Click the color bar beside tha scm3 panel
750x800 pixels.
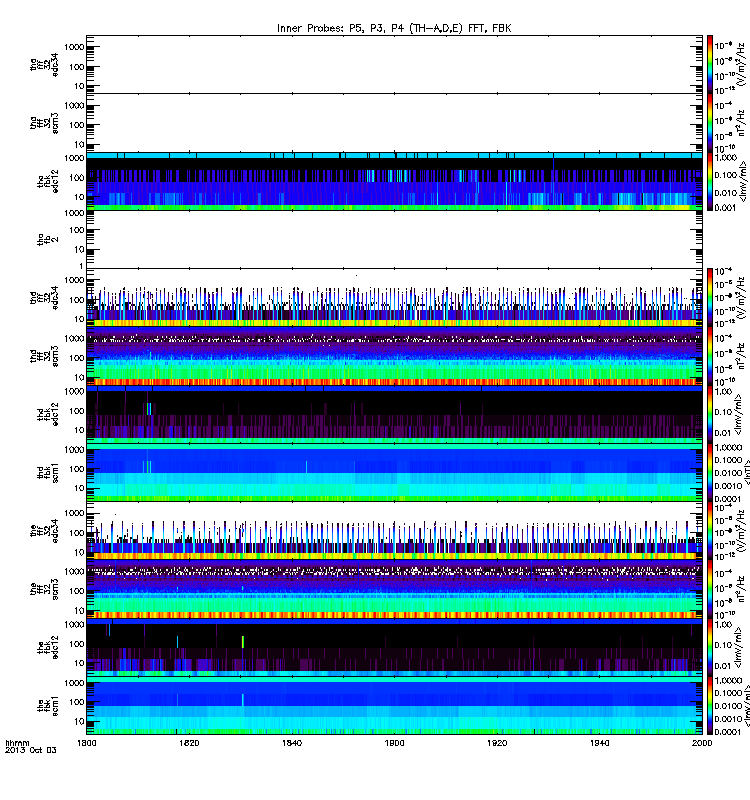coord(710,123)
